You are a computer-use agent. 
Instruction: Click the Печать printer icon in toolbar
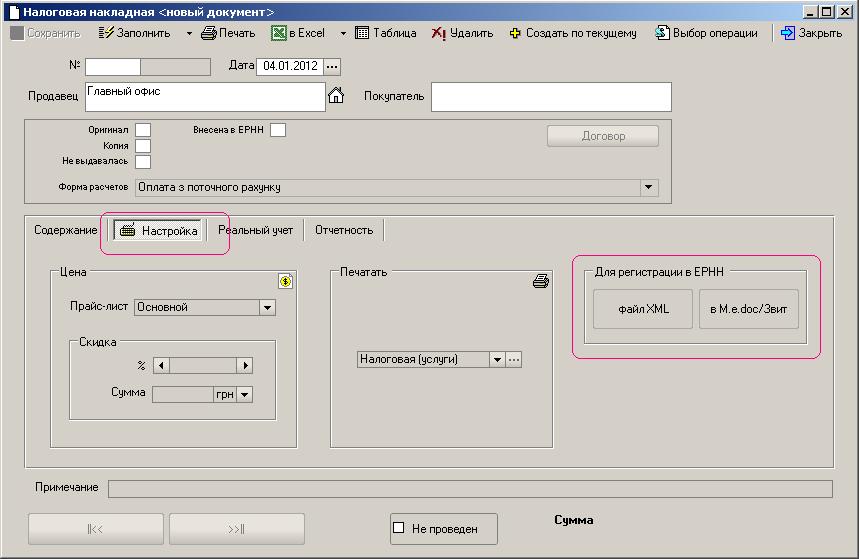[x=208, y=33]
